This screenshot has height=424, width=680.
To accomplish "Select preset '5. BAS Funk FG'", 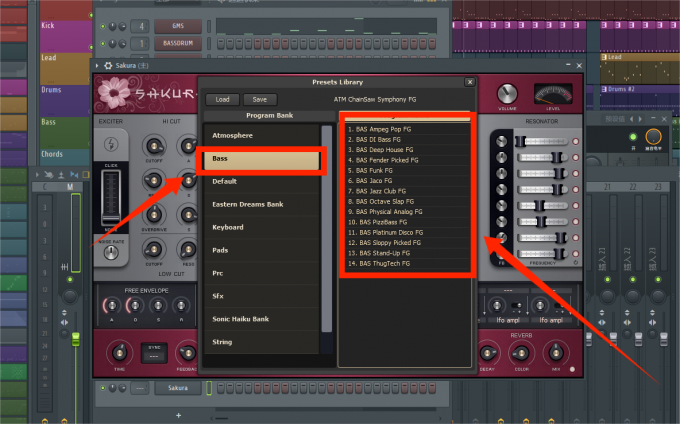I will (405, 170).
